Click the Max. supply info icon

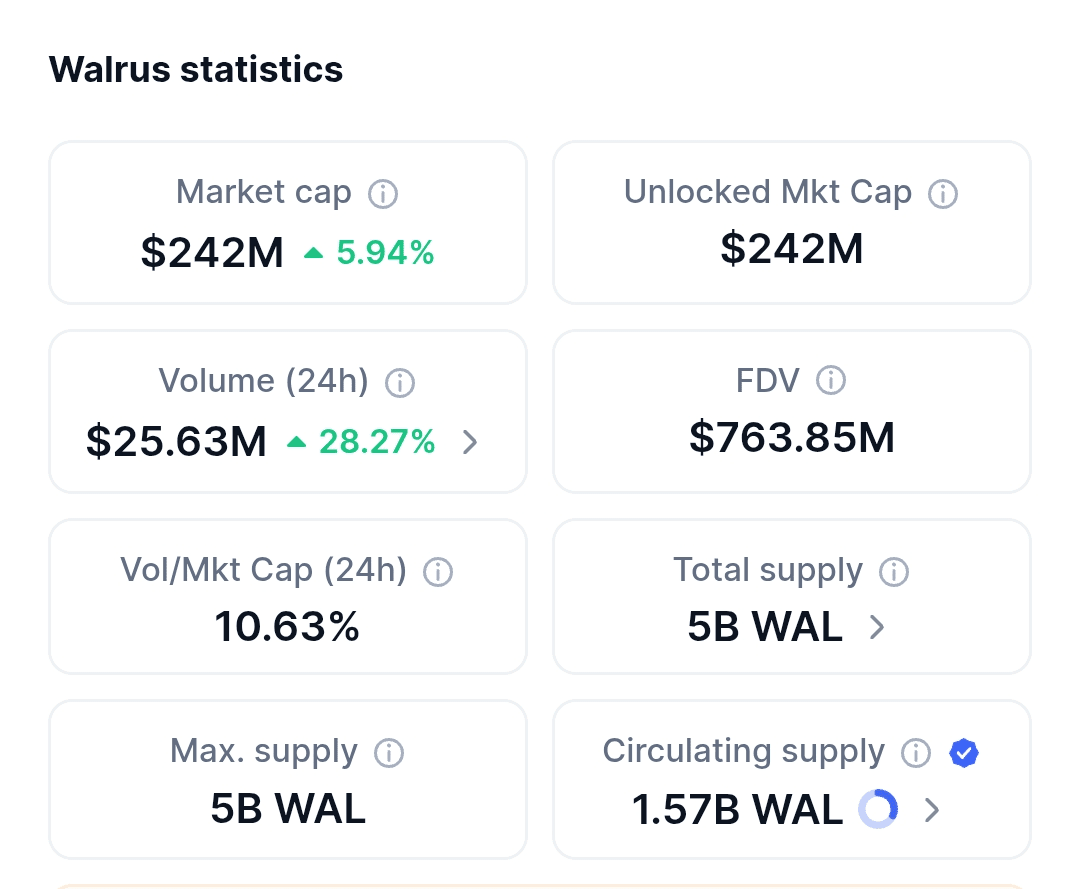388,752
